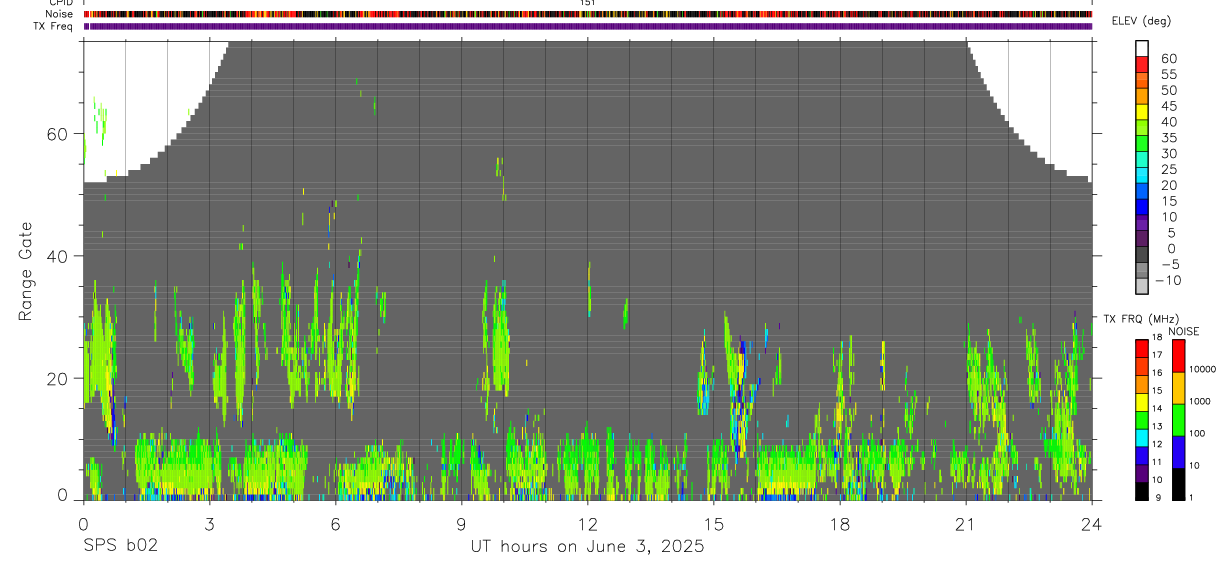Click the x-axis tick label "12"

[587, 525]
